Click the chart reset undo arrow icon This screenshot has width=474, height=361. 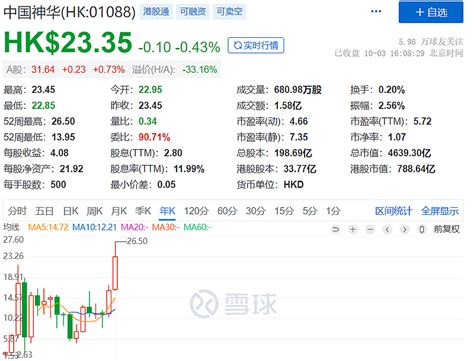pos(335,229)
